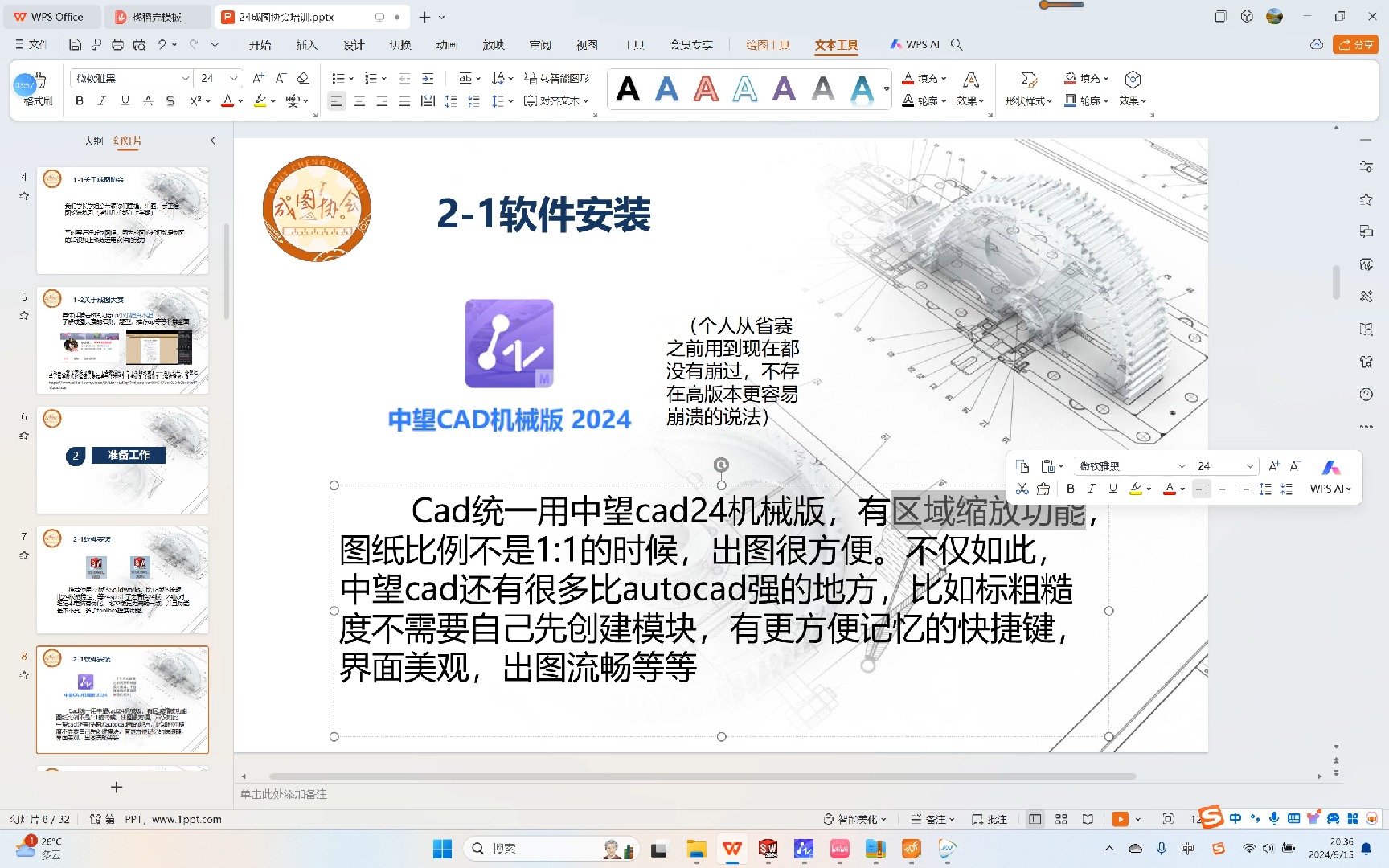The height and width of the screenshot is (868, 1389).
Task: Cut using floating toolbar scissors icon
Action: tap(1022, 489)
